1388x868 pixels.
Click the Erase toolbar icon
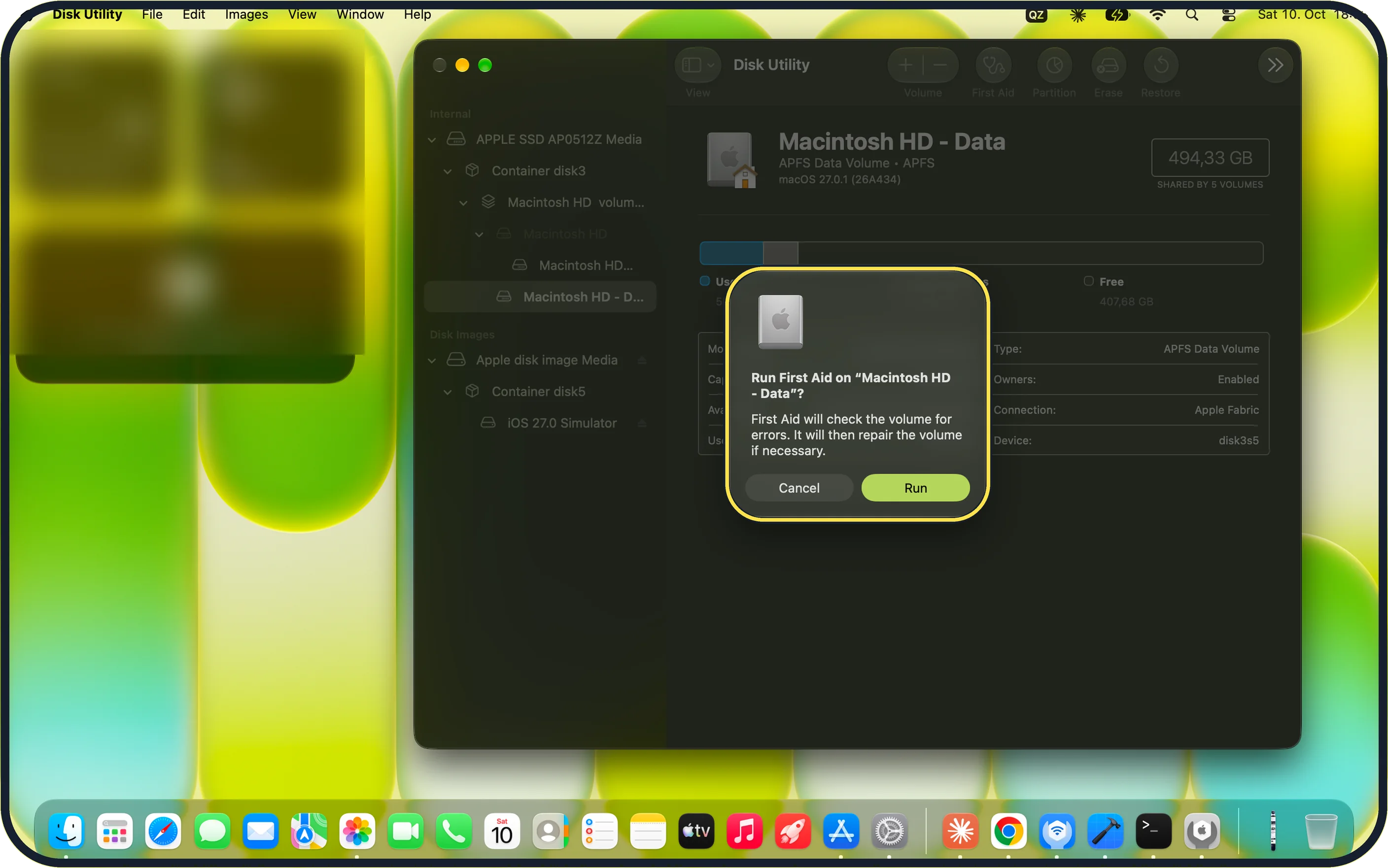[1108, 66]
